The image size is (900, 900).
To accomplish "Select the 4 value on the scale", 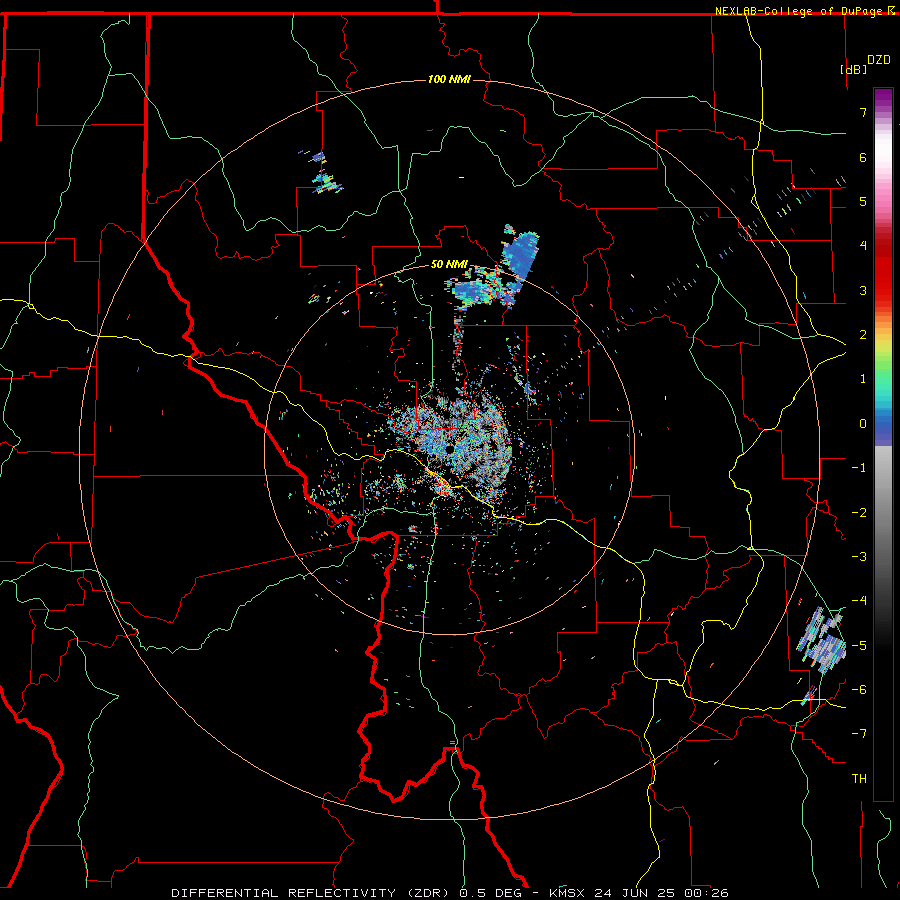I will pos(863,246).
